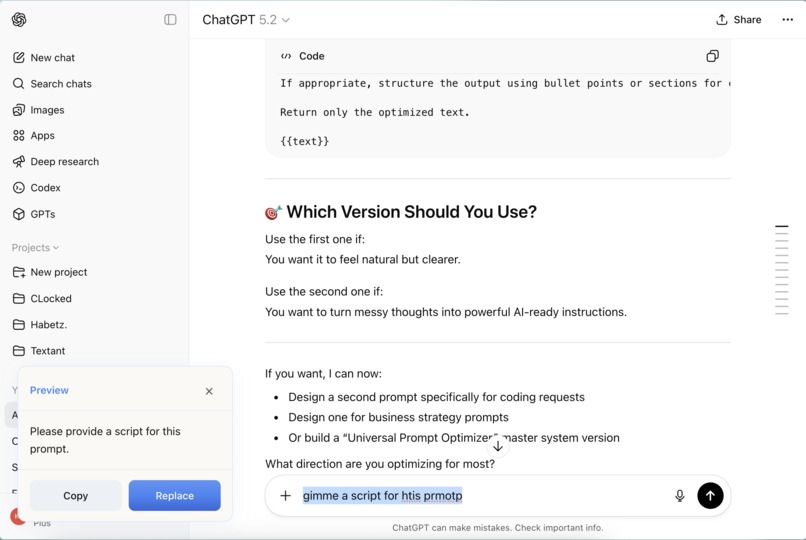
Task: Collapse the sidebar with the panel icon
Action: (x=170, y=20)
